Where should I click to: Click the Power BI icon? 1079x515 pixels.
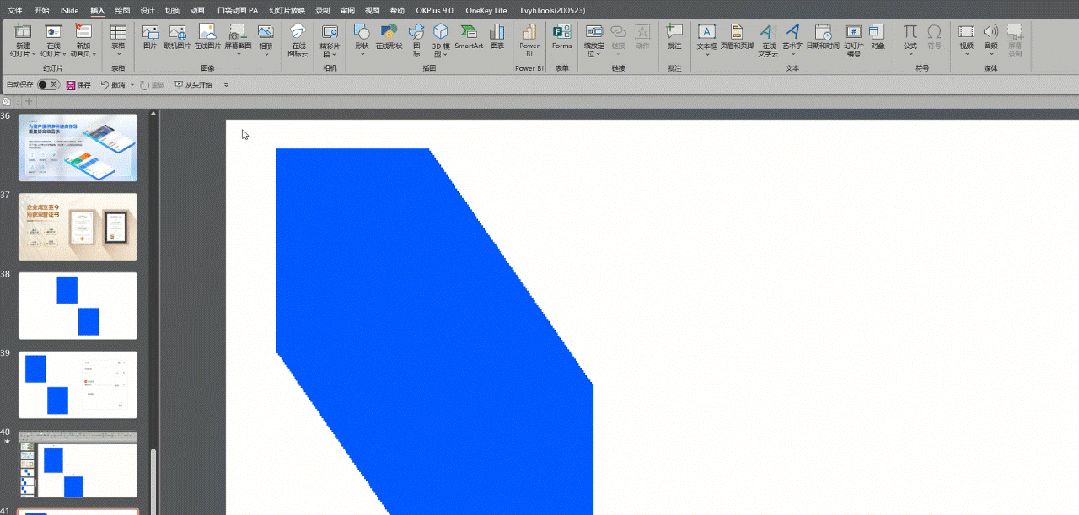(529, 39)
